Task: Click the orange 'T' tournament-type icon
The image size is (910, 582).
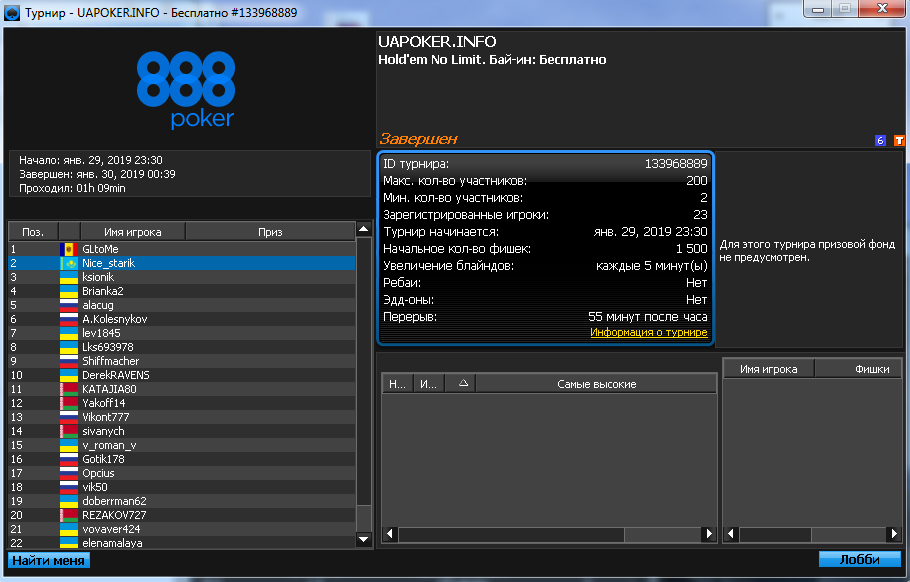Action: point(898,140)
